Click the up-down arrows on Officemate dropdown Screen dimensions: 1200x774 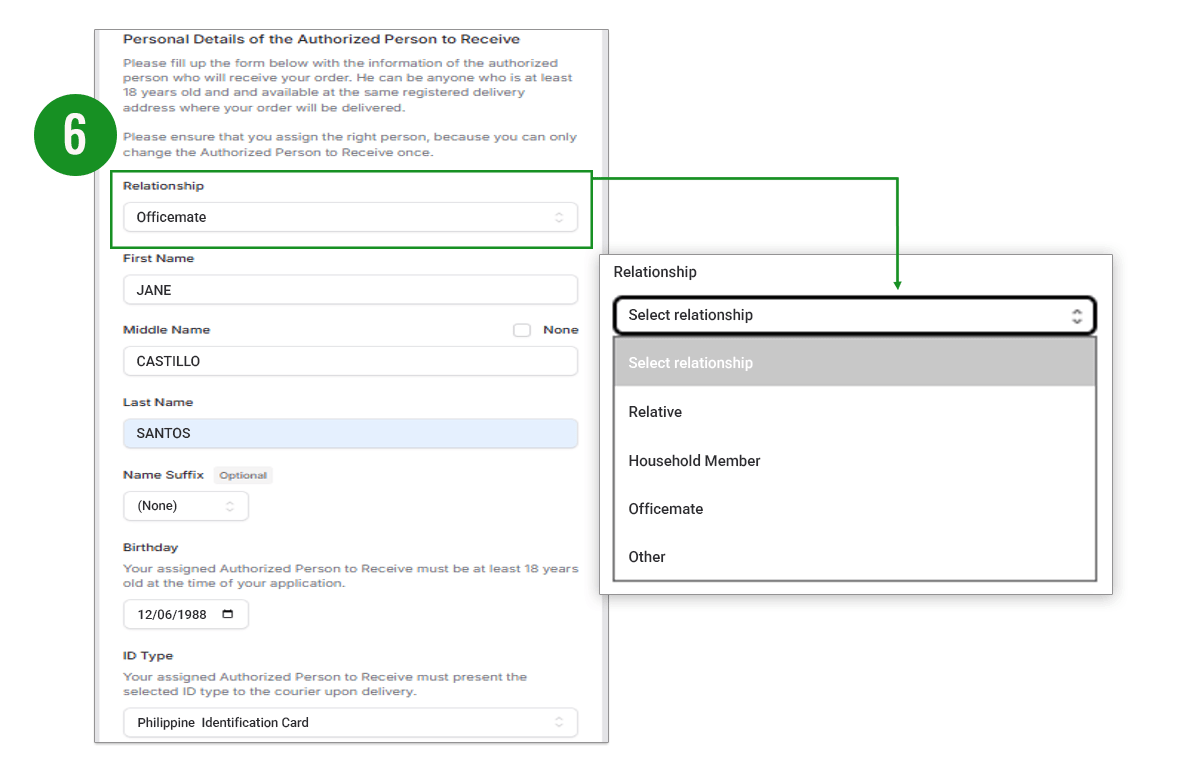(559, 217)
